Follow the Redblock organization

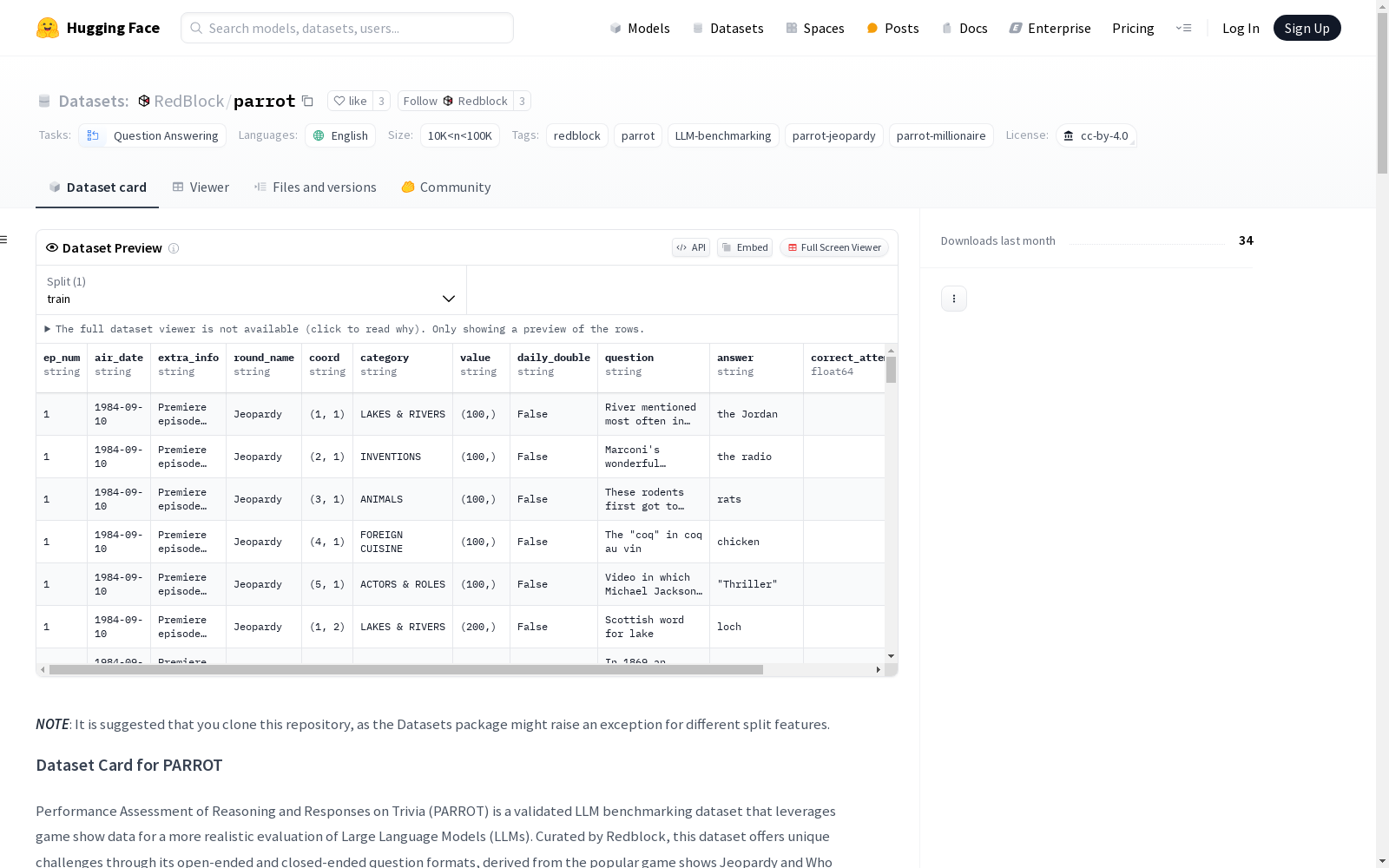tap(456, 101)
